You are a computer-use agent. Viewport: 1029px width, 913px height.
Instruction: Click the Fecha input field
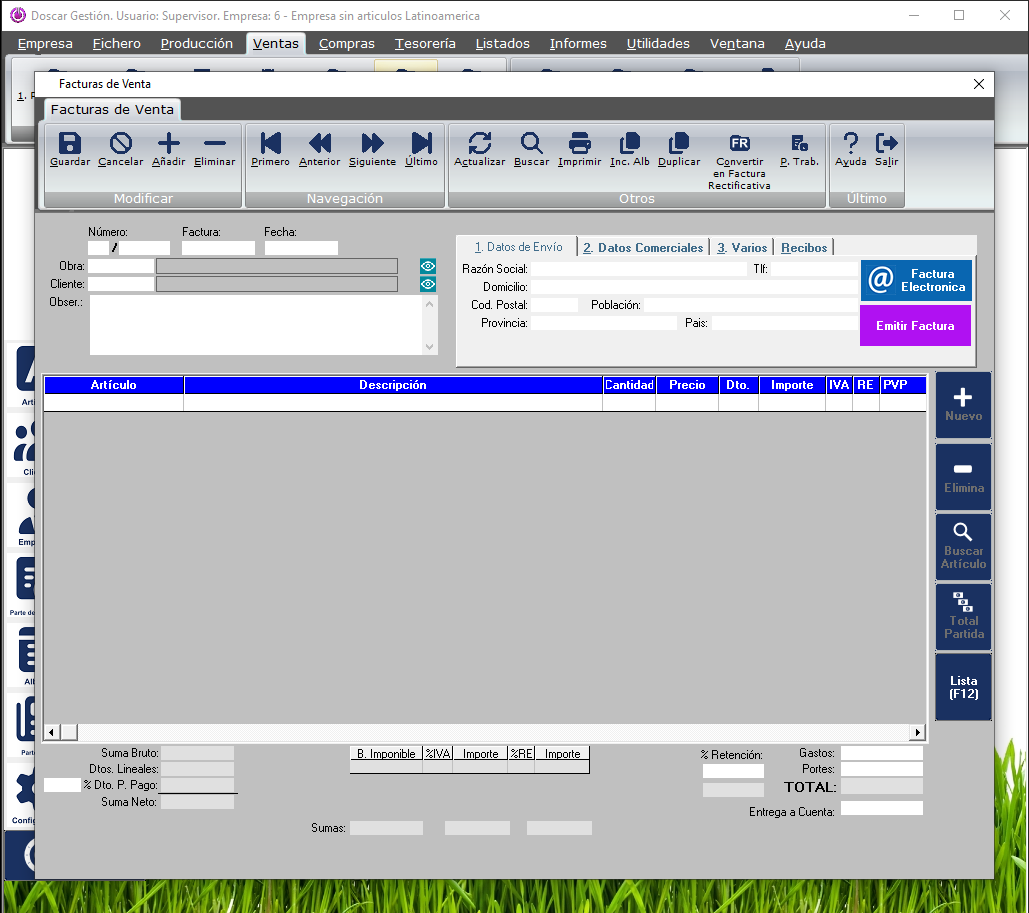(301, 248)
